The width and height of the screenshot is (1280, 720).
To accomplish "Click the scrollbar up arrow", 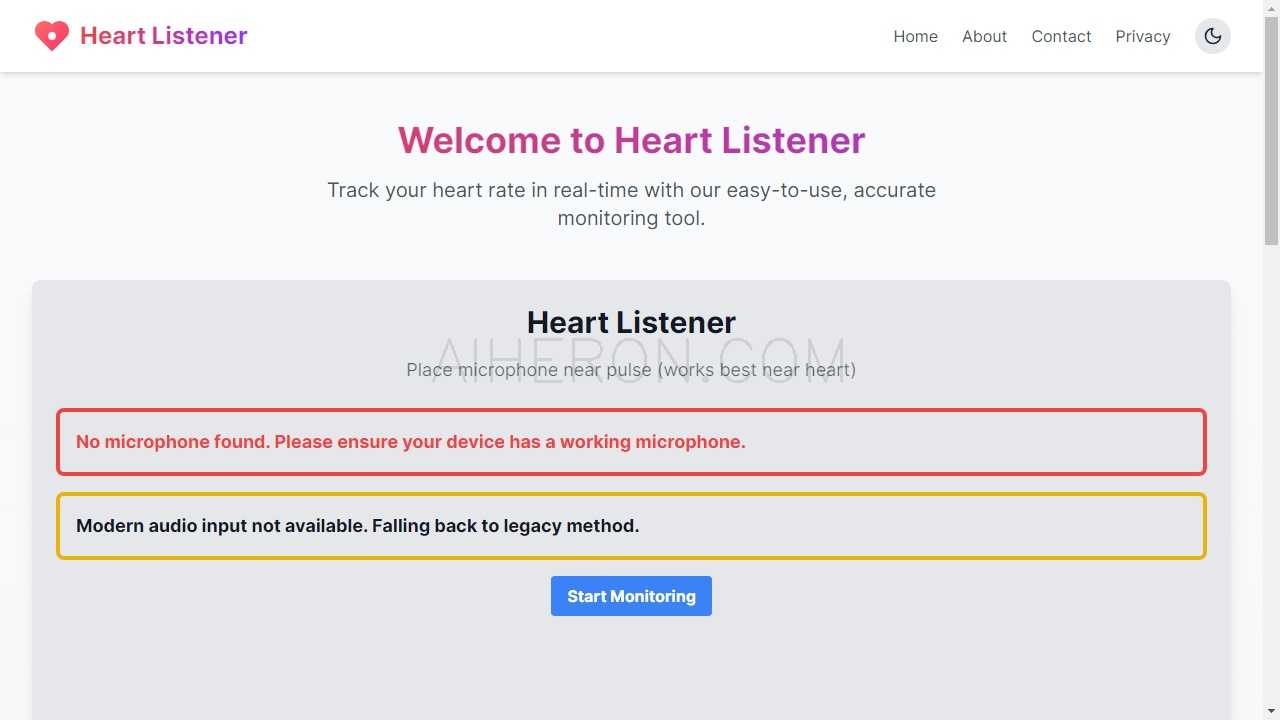I will [x=1271, y=8].
